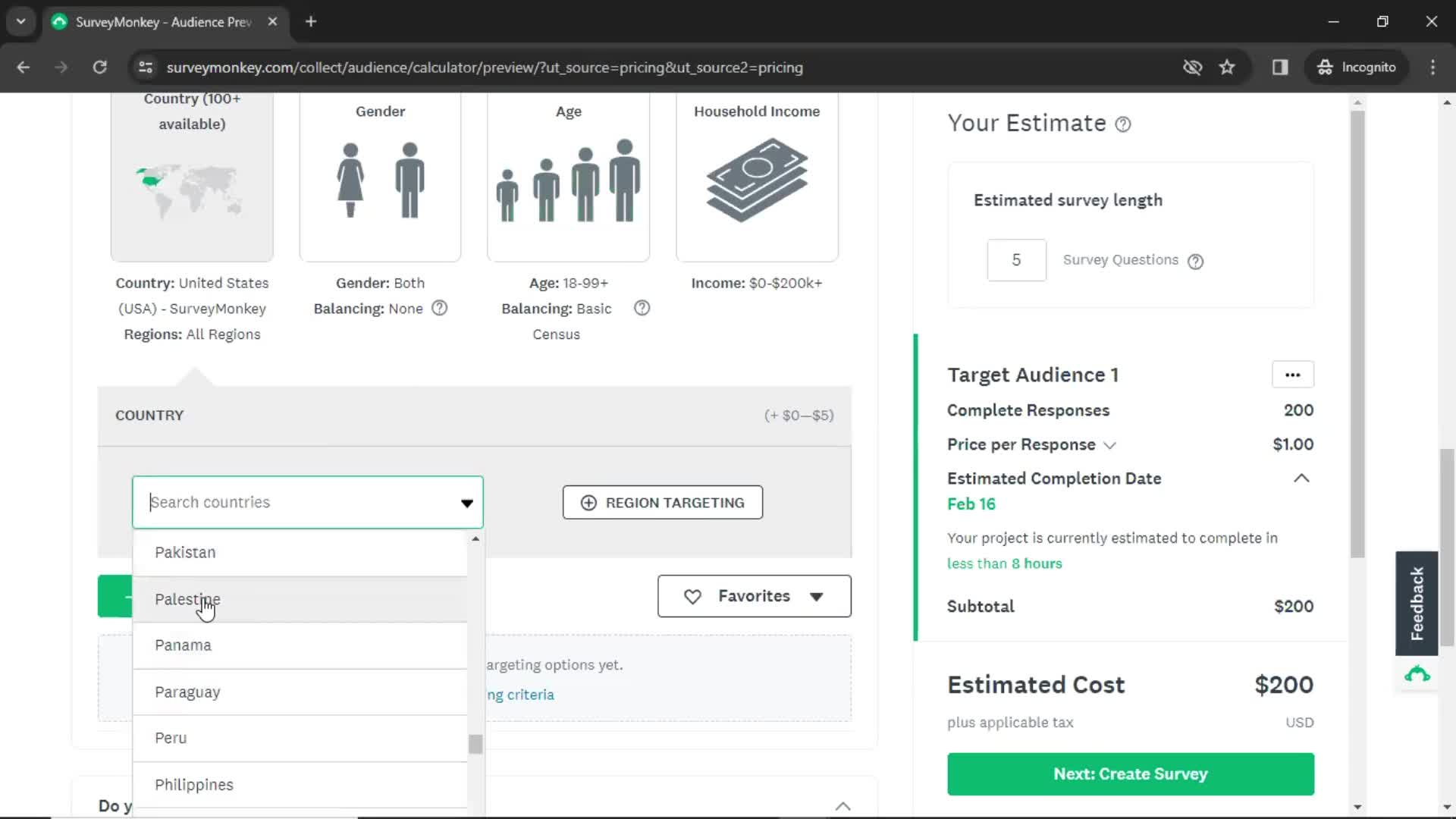
Task: Click the Incognito profile button
Action: pos(1356,67)
